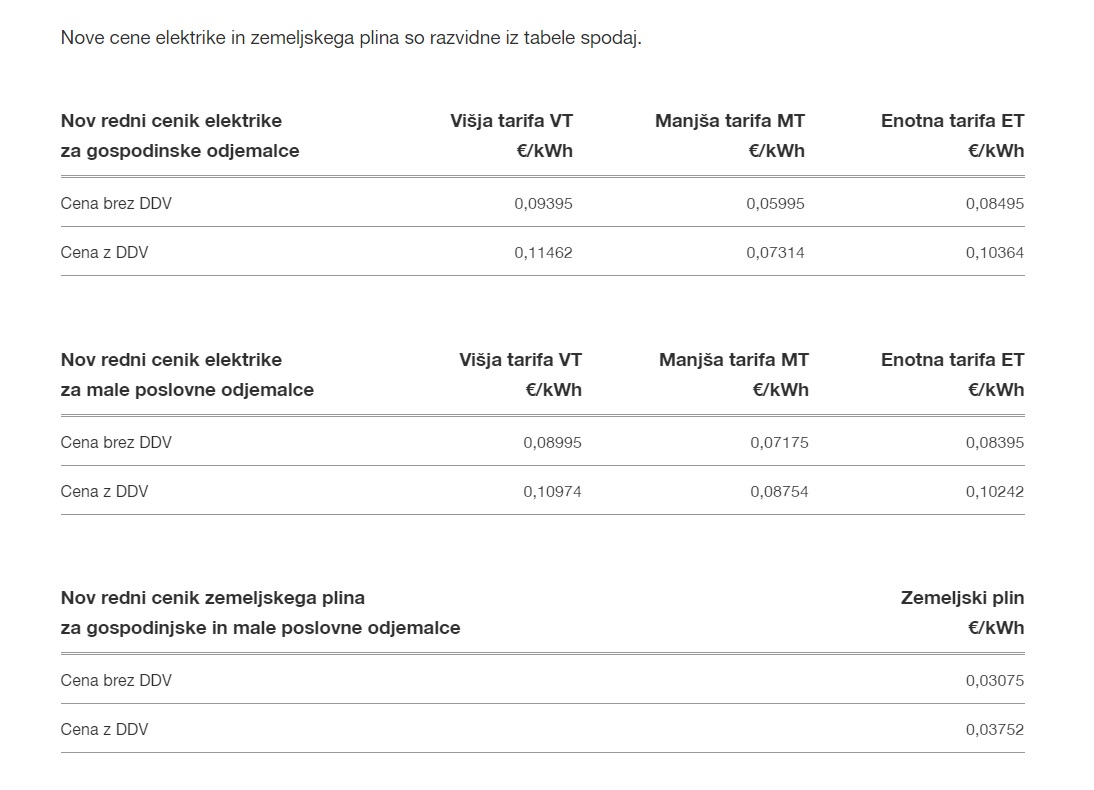
Task: Click the Zemeljski plin column header
Action: click(x=962, y=598)
